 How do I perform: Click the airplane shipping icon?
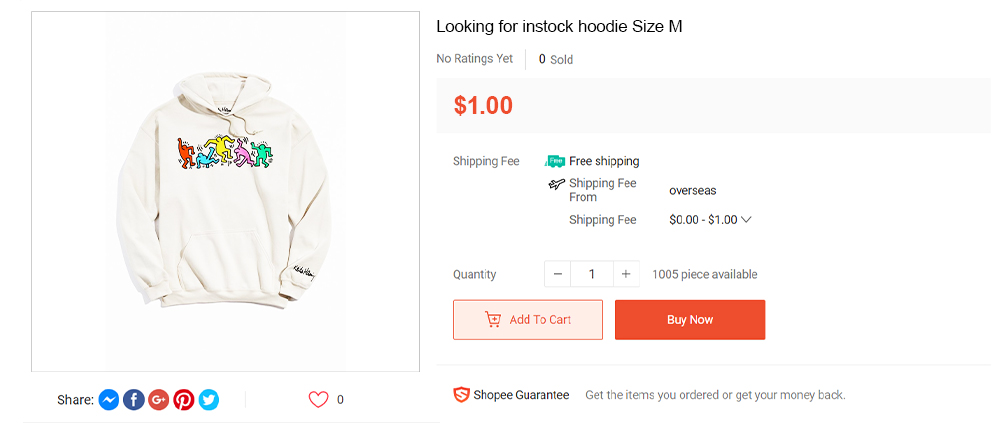pyautogui.click(x=557, y=184)
